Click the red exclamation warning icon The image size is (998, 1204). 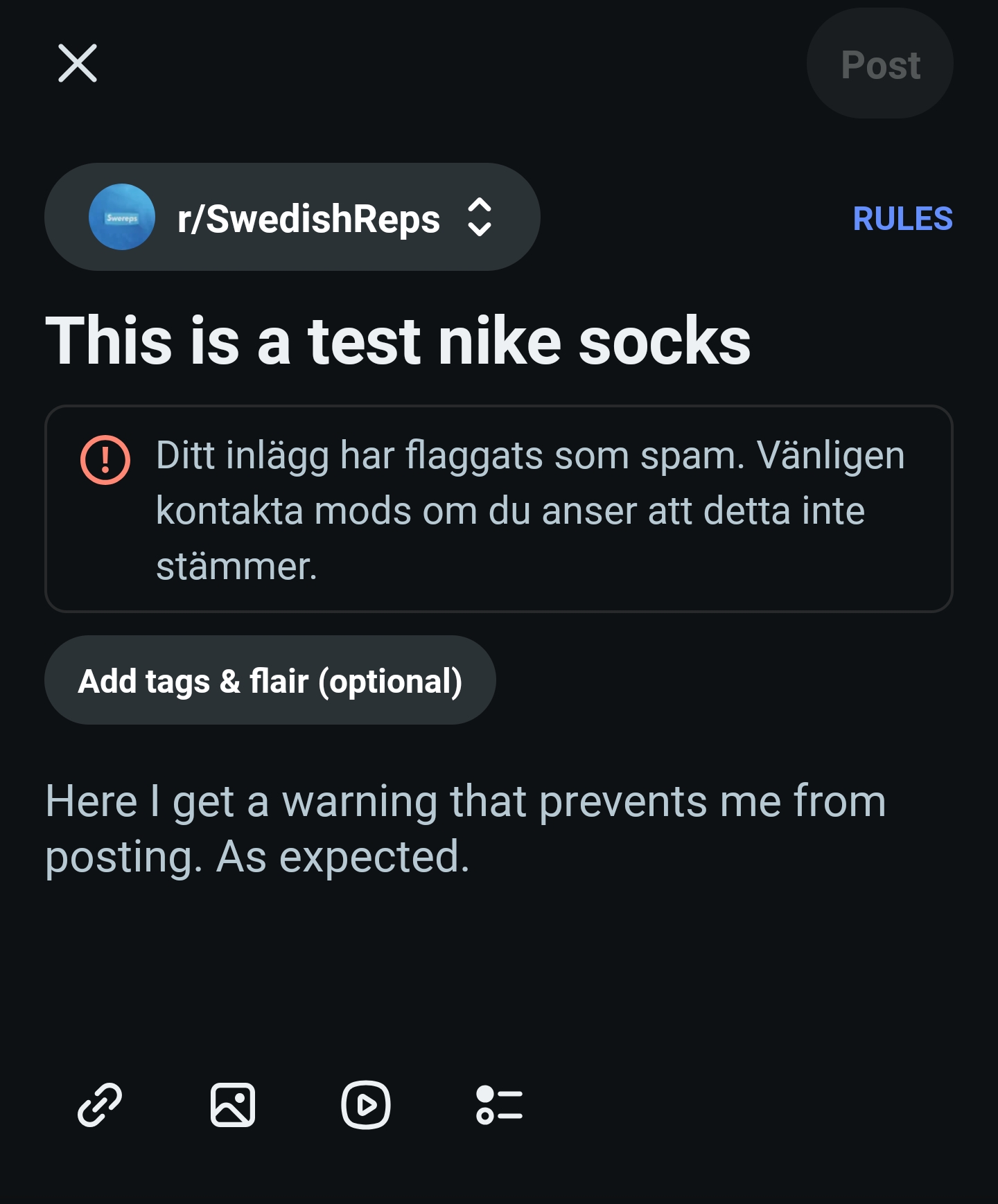coord(105,460)
